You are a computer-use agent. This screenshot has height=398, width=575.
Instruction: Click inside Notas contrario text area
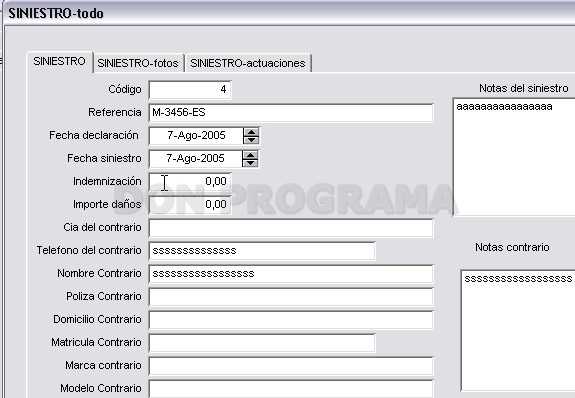click(x=518, y=330)
